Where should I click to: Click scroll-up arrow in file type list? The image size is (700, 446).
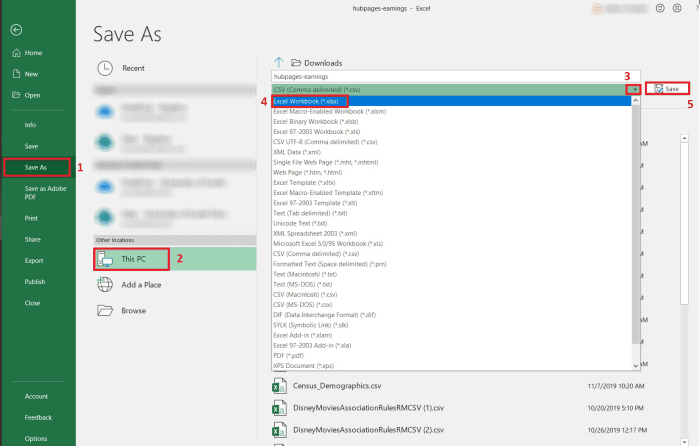636,101
